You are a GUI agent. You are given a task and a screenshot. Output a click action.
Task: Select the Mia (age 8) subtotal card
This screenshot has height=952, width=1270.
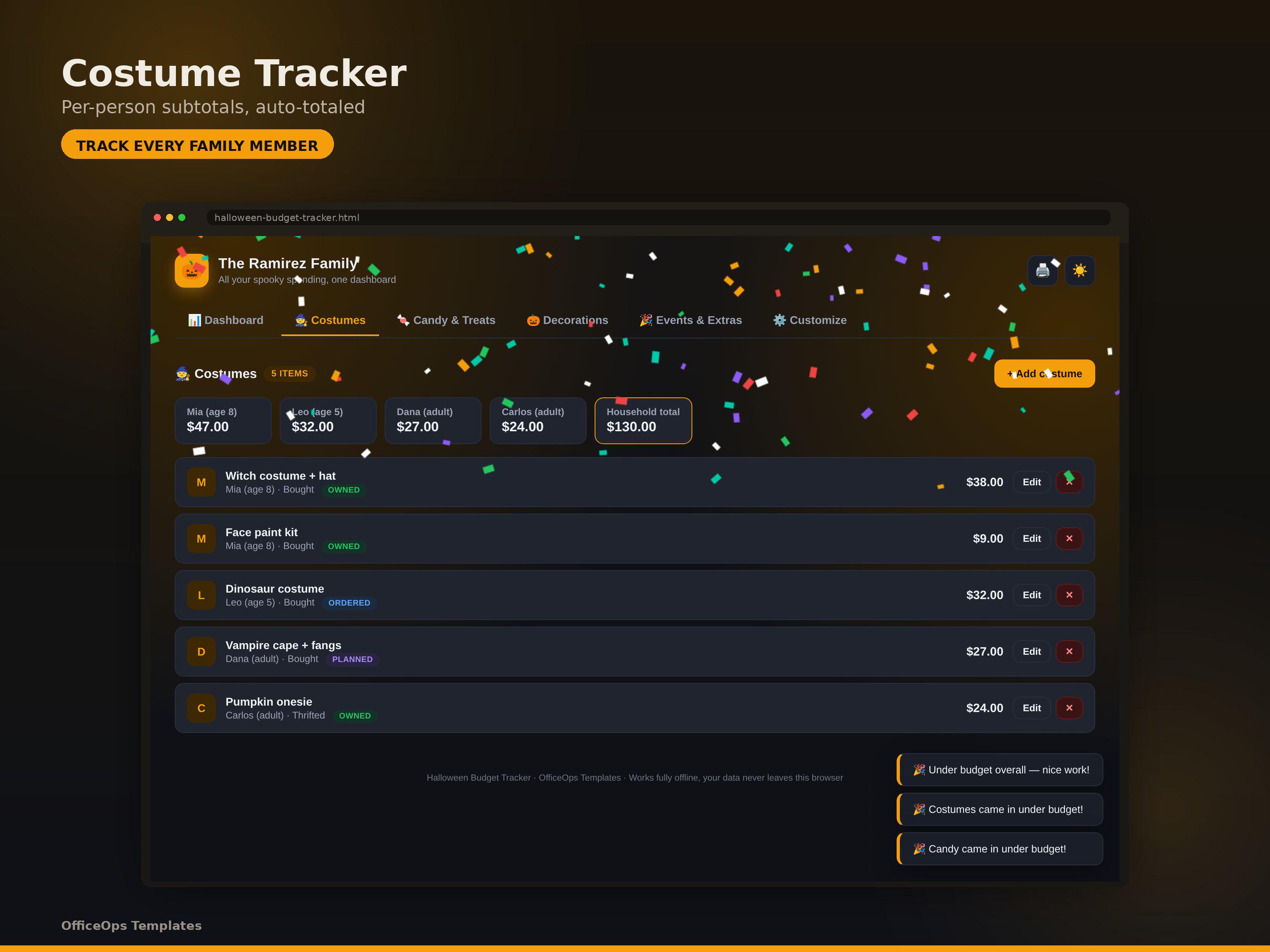tap(223, 421)
